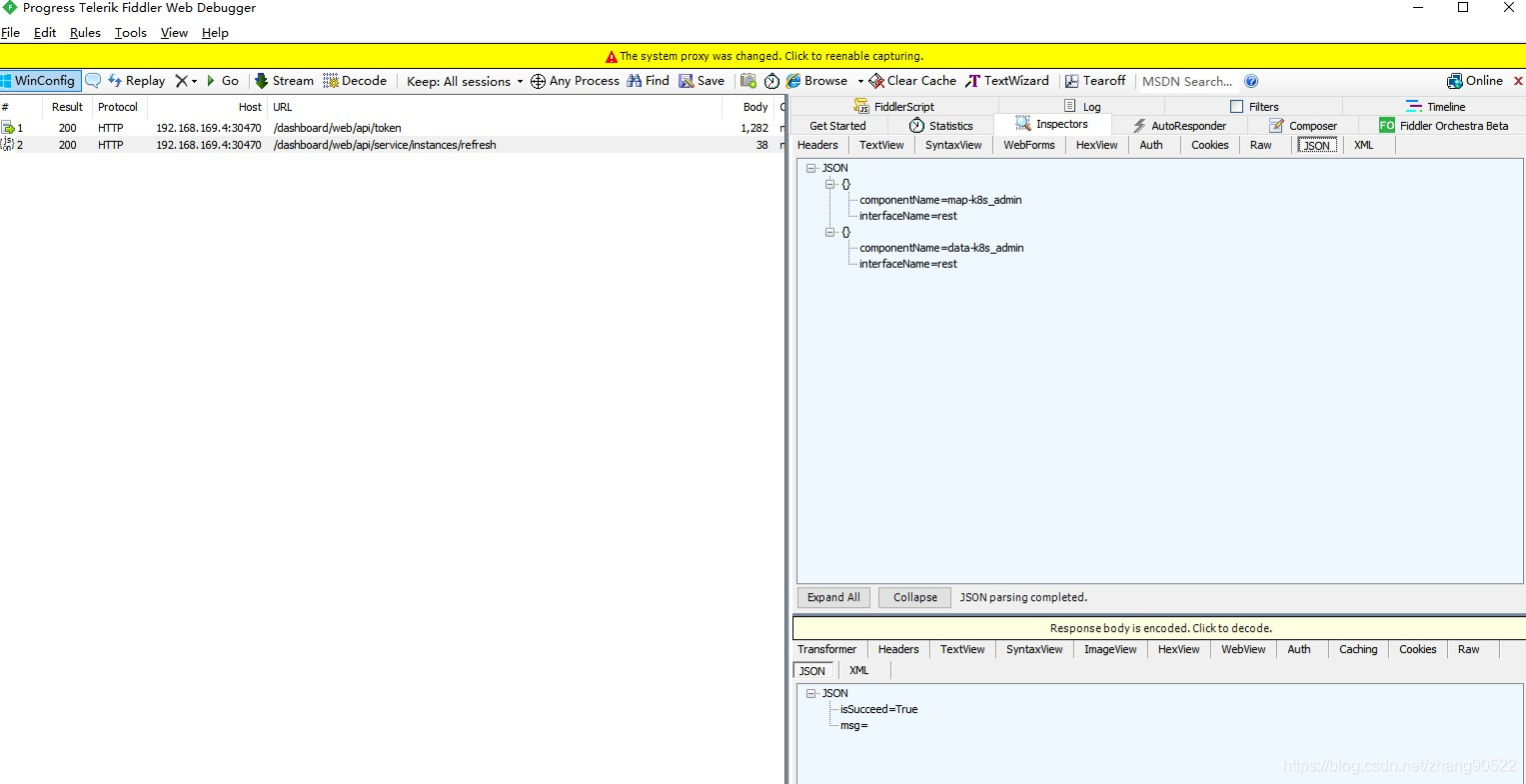
Task: Open response Caching tab
Action: 1358,649
